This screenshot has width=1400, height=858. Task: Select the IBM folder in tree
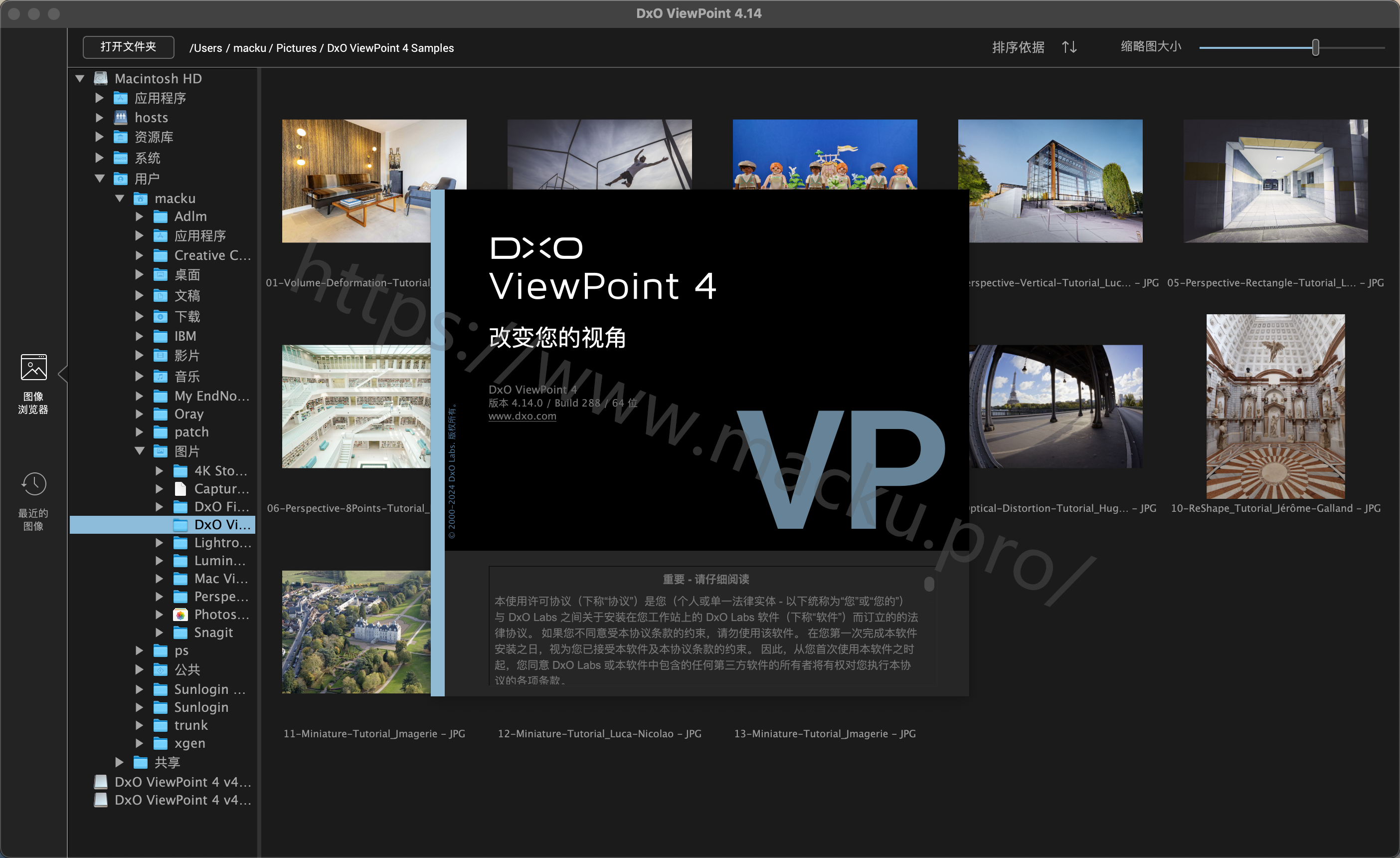pyautogui.click(x=185, y=336)
